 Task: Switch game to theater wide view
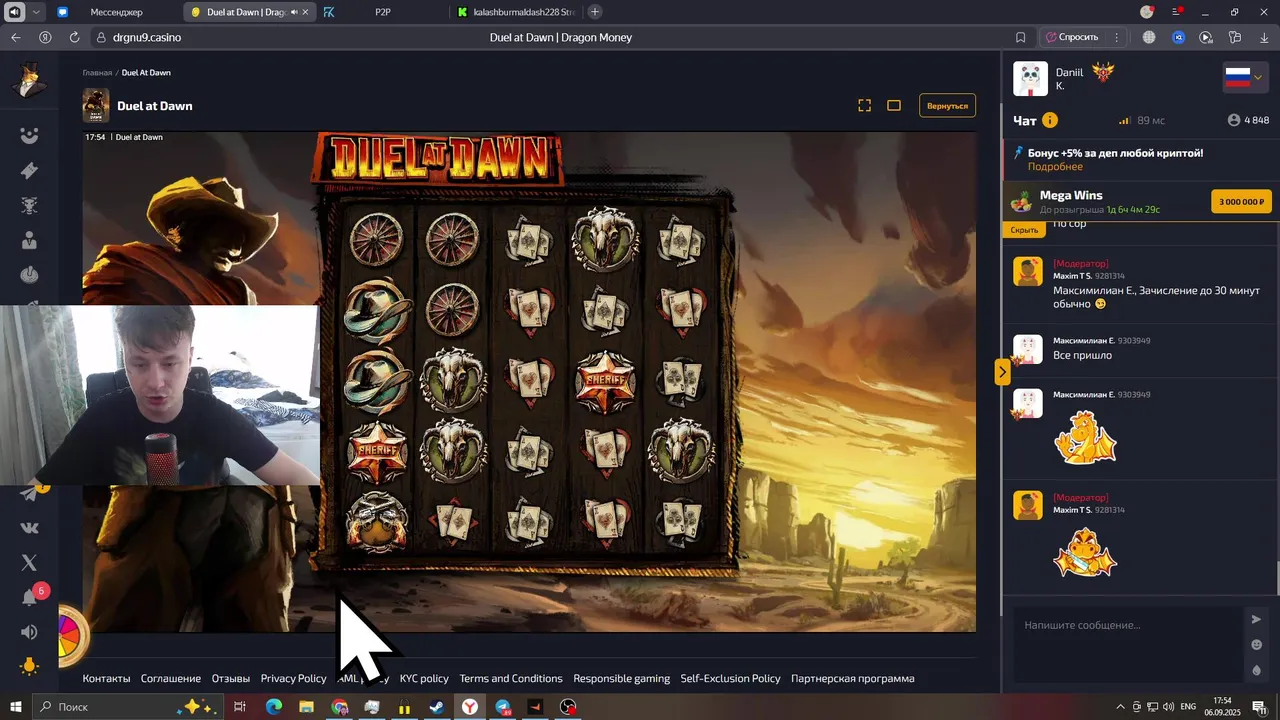[x=894, y=105]
